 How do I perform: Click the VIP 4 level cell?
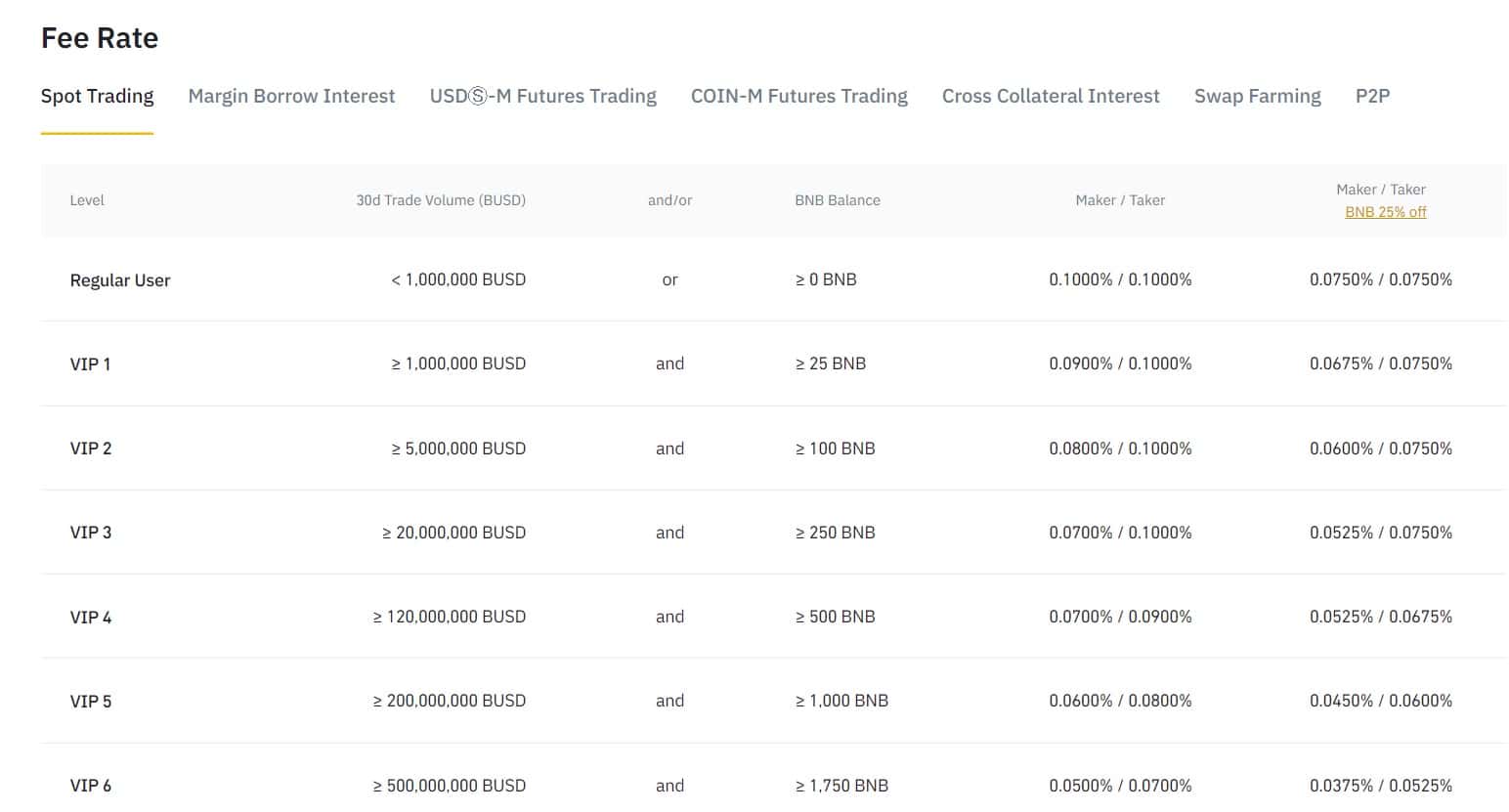point(91,618)
